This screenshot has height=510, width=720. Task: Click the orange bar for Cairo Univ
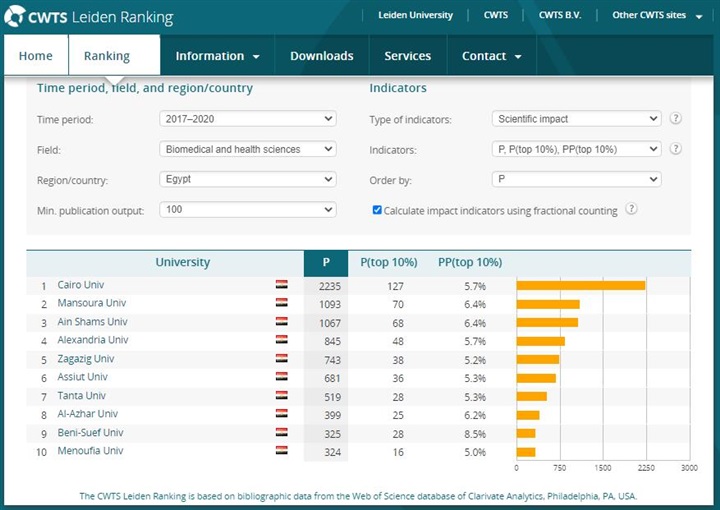pyautogui.click(x=580, y=285)
